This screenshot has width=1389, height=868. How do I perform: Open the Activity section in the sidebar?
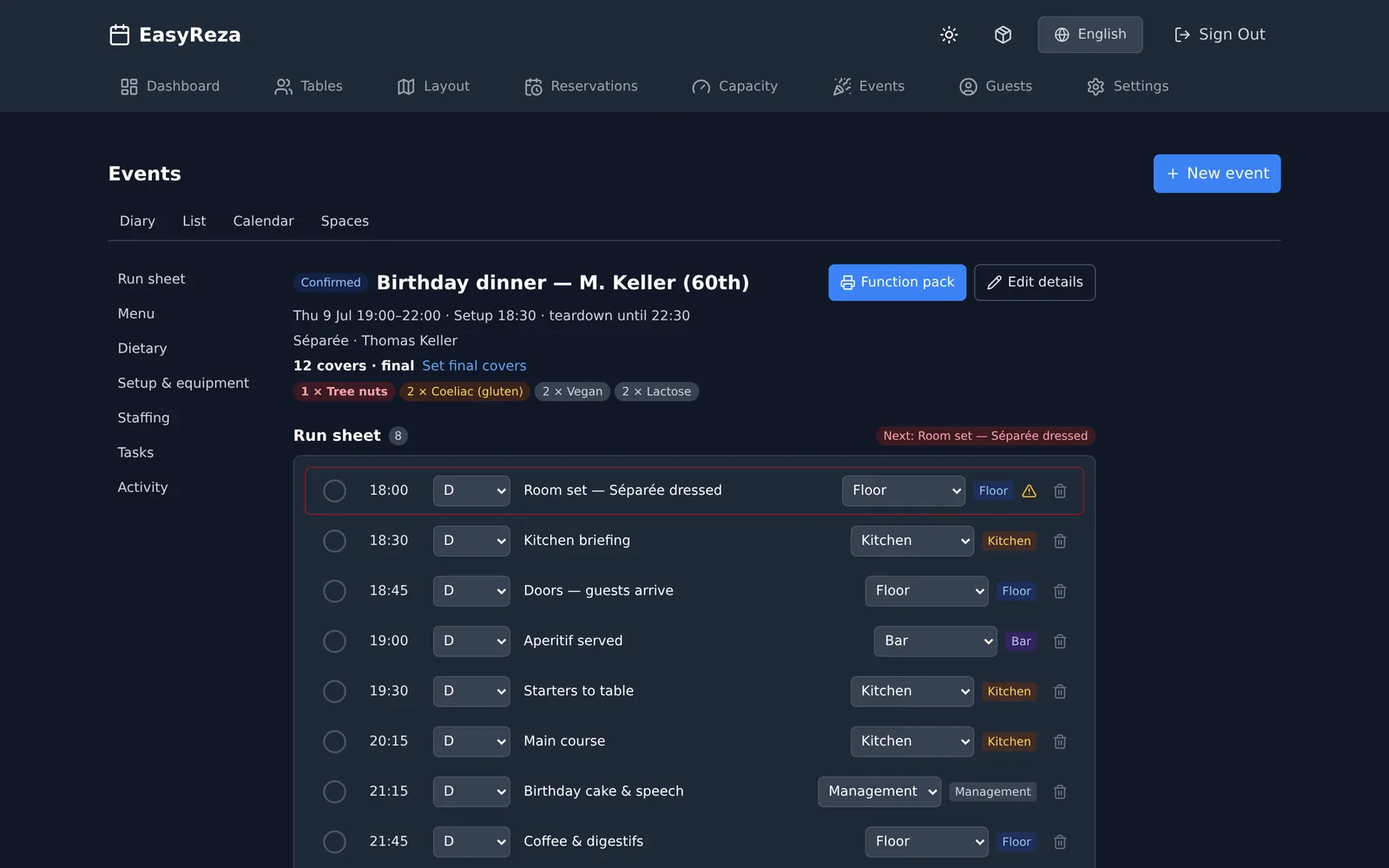(143, 488)
